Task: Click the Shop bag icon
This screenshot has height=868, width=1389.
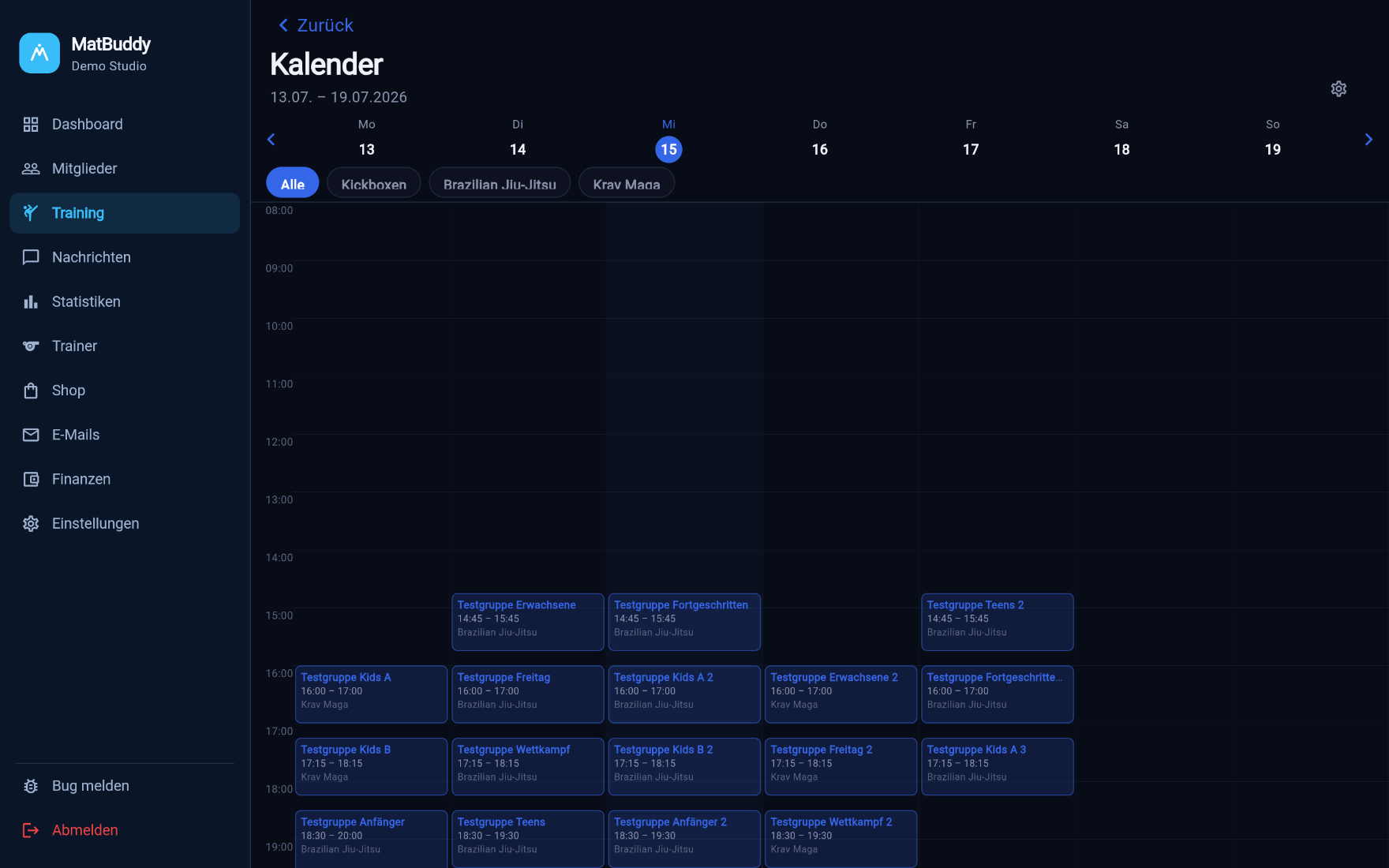Action: tap(31, 390)
